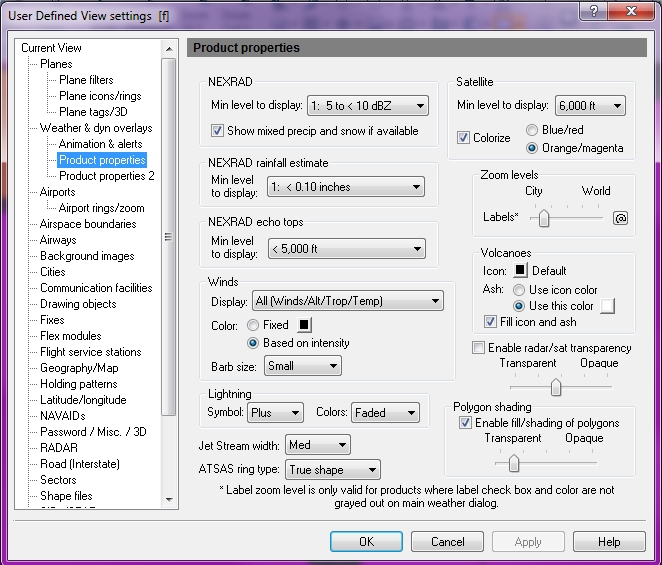
Task: Select Airport rings/zoom tree item
Action: 102,208
